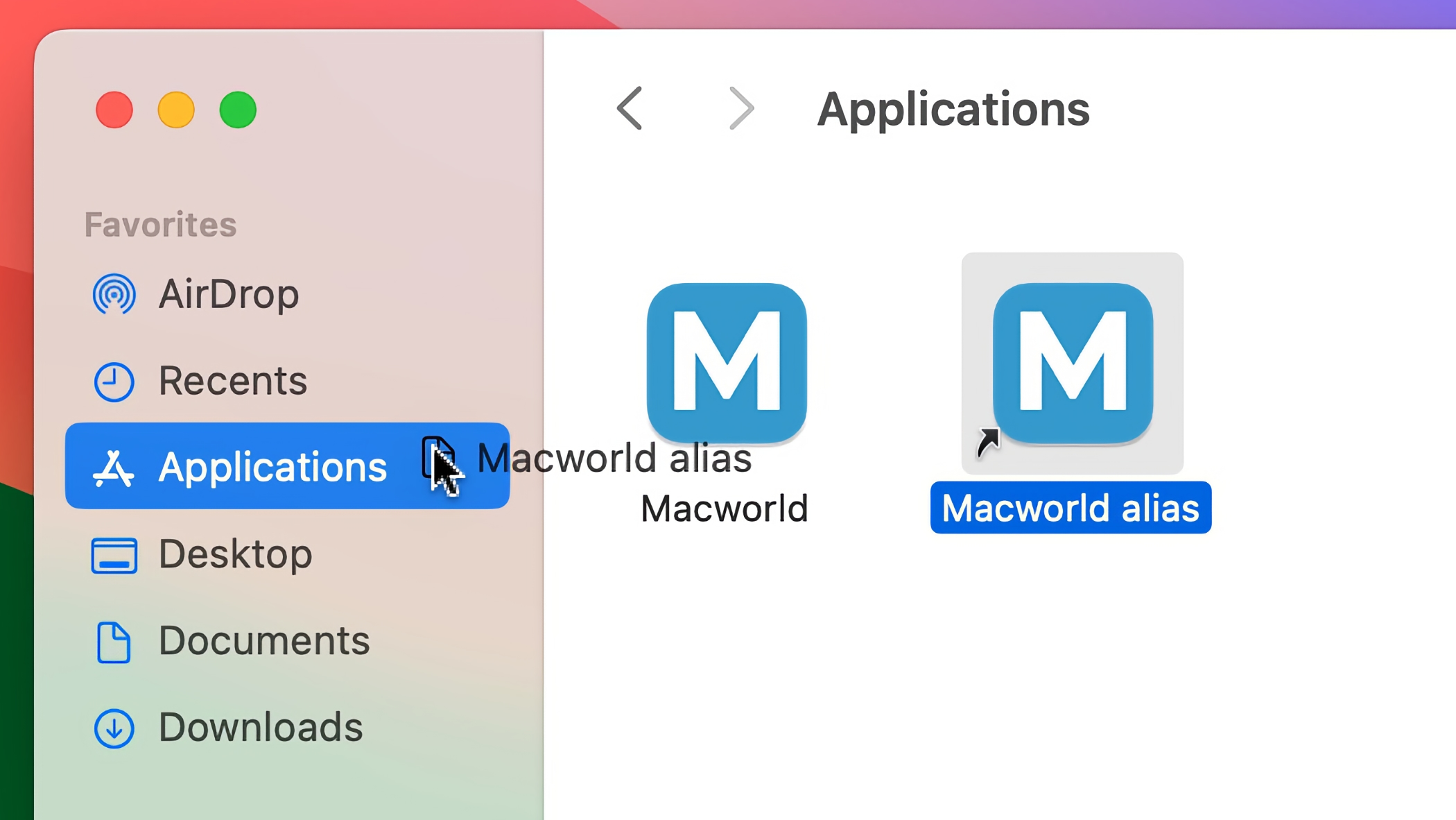Click the Desktop sidebar icon
The width and height of the screenshot is (1456, 820).
114,555
